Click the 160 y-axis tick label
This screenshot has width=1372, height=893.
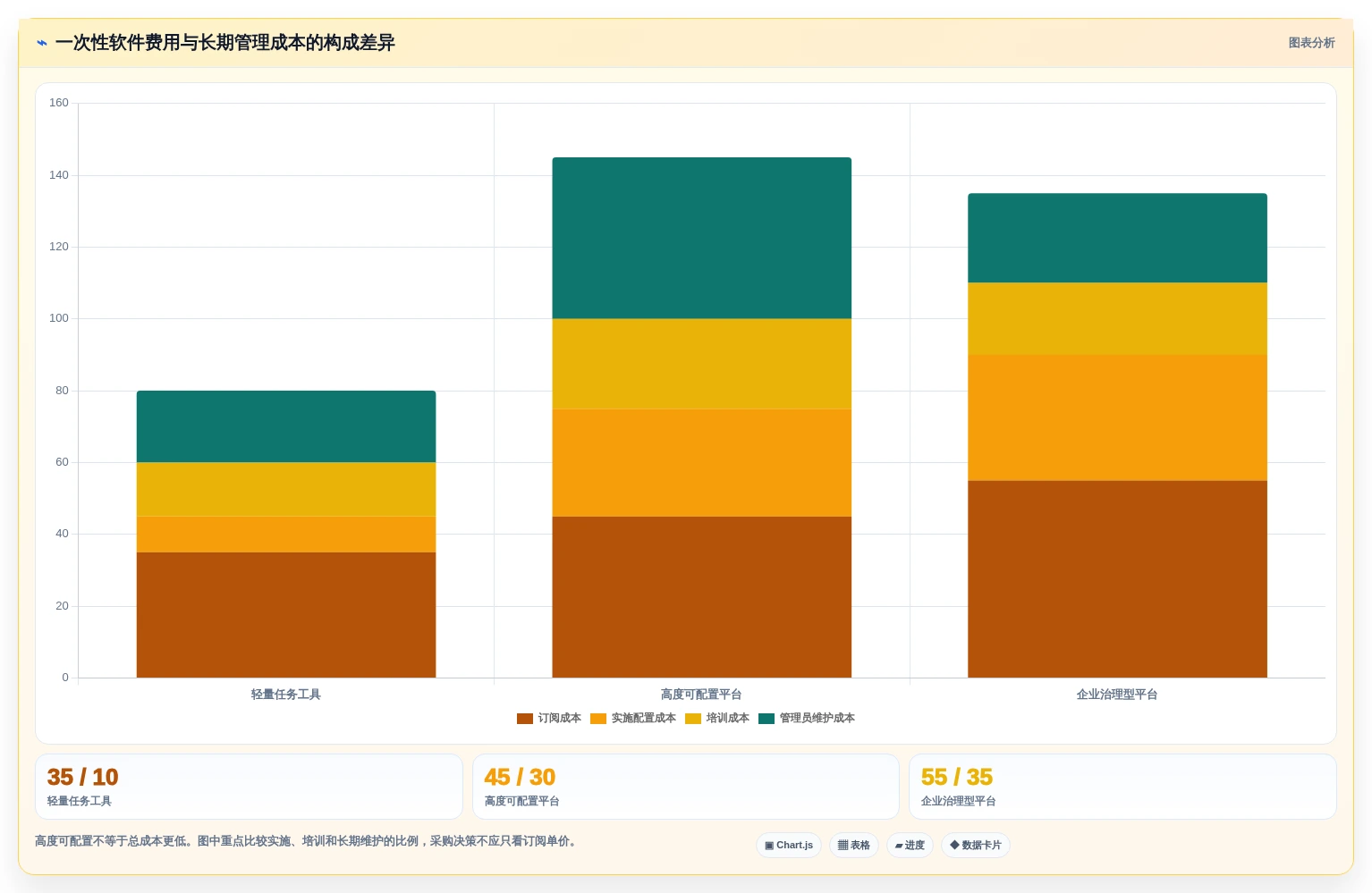(x=59, y=103)
